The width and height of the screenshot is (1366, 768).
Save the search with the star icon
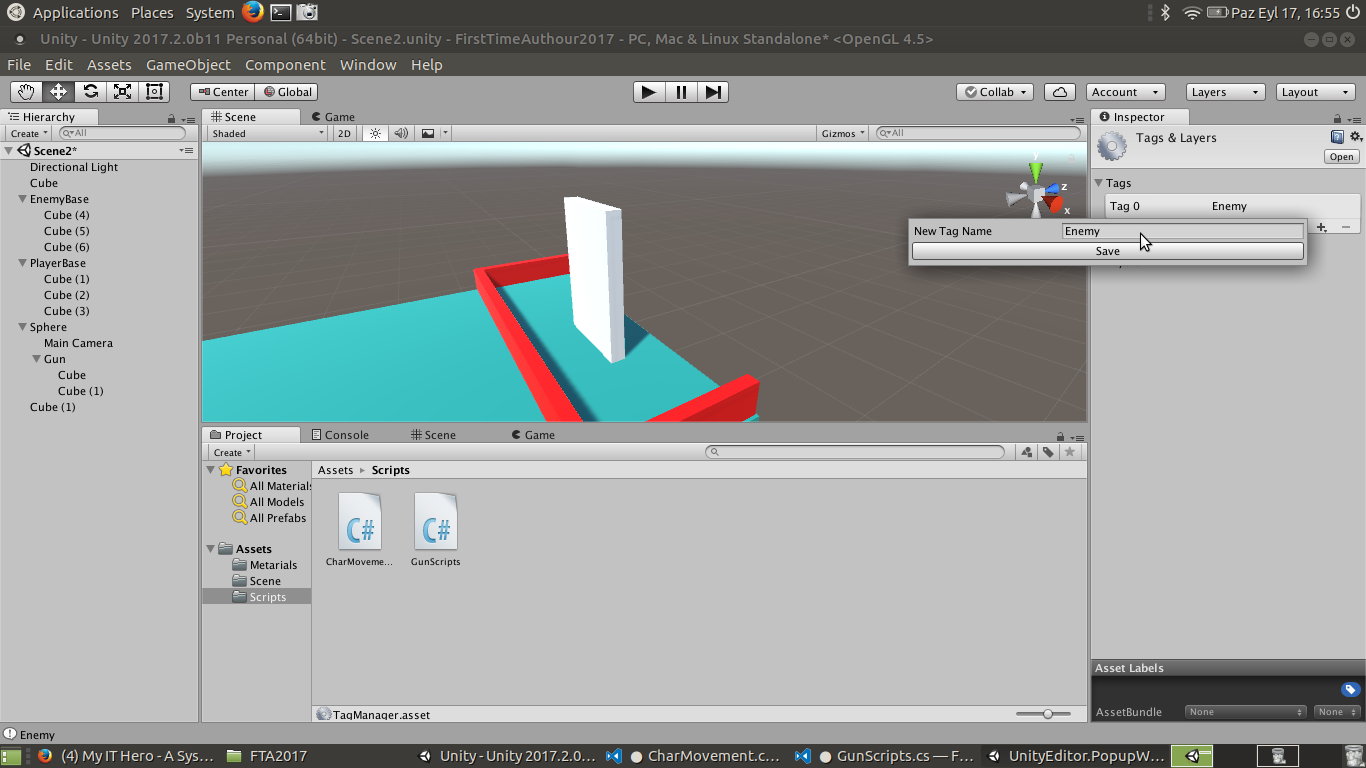[1070, 453]
